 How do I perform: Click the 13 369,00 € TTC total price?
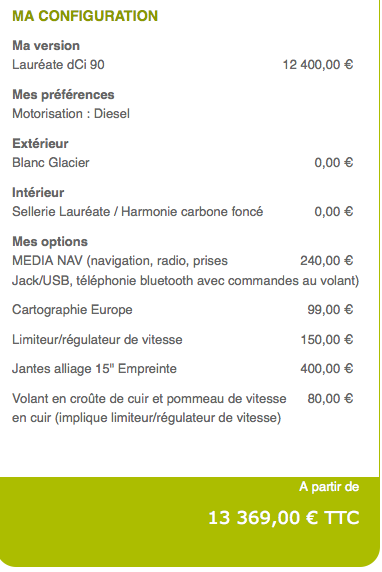tap(284, 518)
